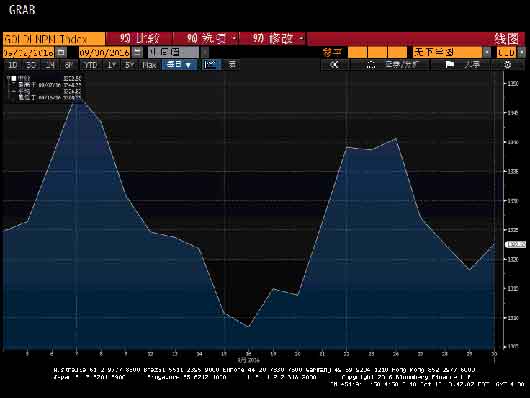Open the currency dropdown arrow at far right
Image resolution: width=530 pixels, height=398 pixels.
522,52
